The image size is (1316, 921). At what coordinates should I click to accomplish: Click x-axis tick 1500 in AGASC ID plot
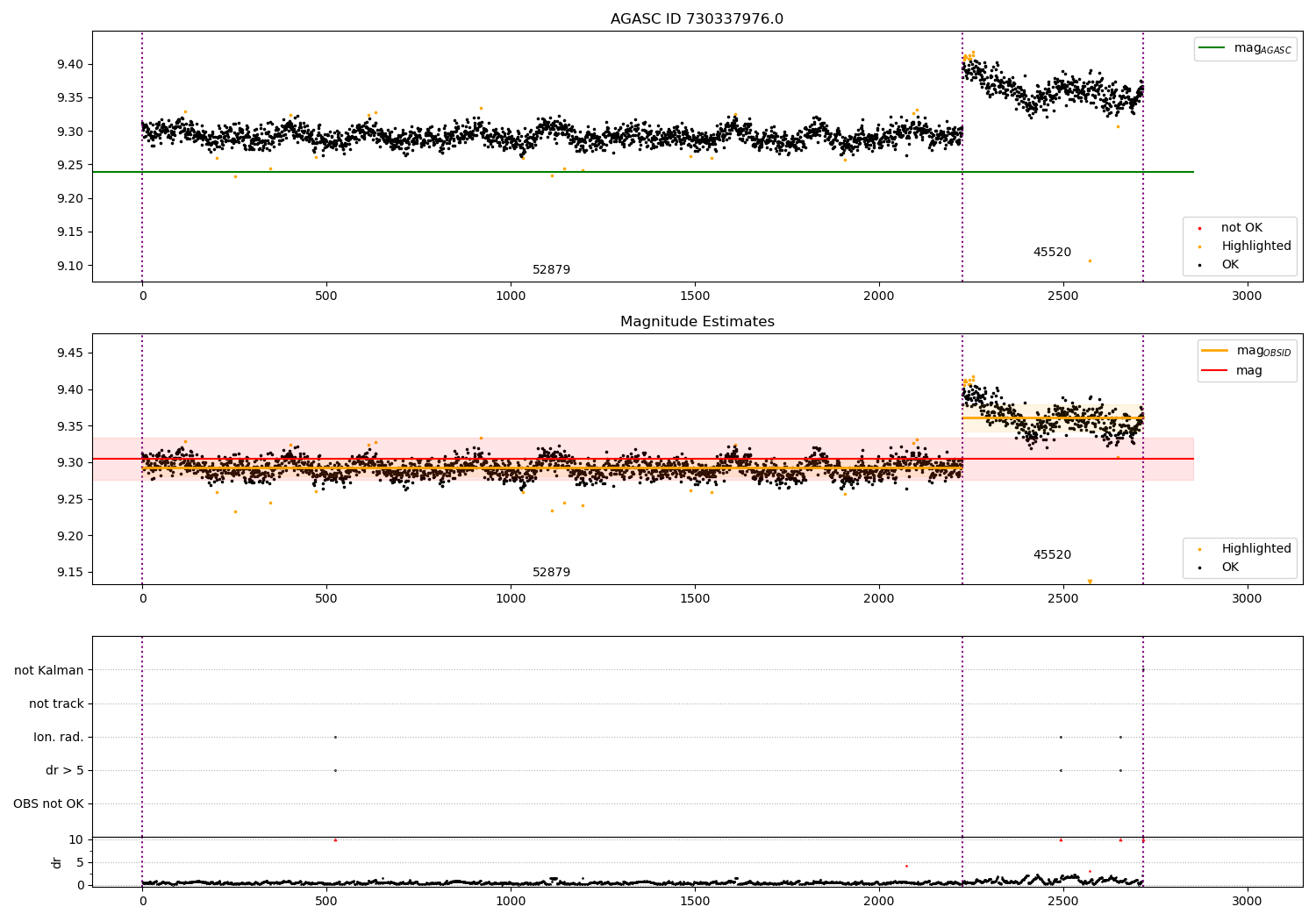(x=695, y=296)
